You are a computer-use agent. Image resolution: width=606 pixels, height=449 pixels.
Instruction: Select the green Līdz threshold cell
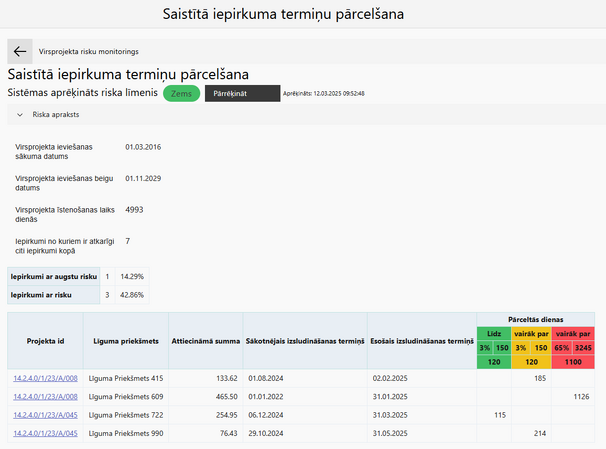494,333
